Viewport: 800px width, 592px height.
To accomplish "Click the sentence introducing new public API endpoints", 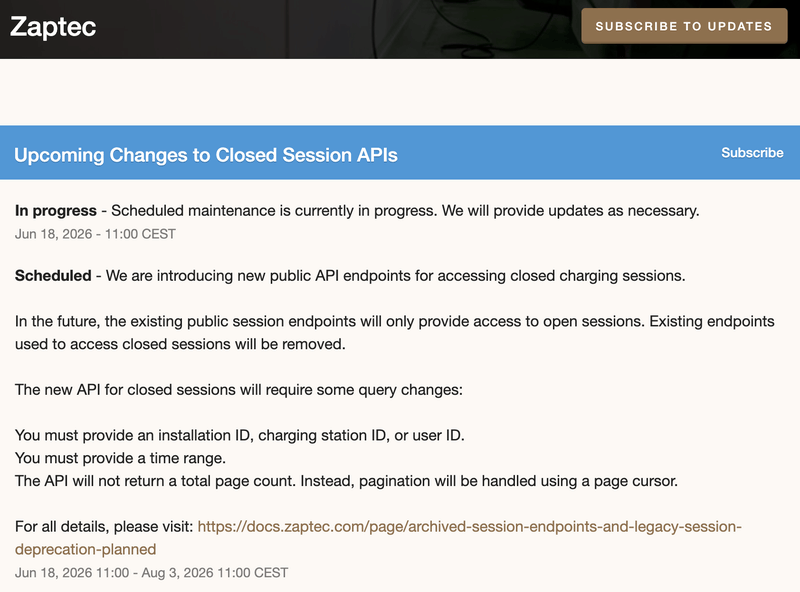I will pos(395,276).
